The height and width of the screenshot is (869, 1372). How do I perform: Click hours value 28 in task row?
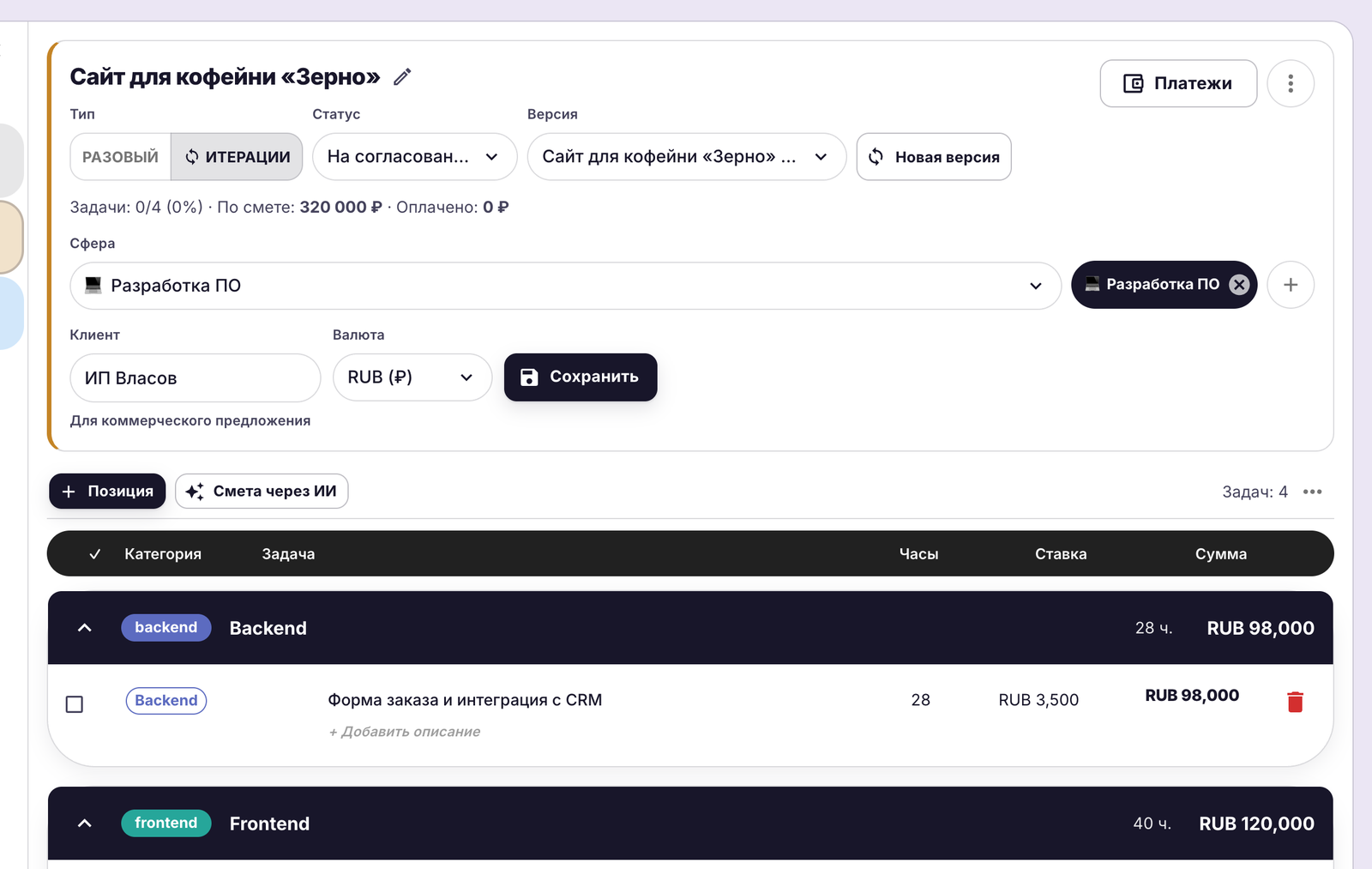pyautogui.click(x=921, y=700)
